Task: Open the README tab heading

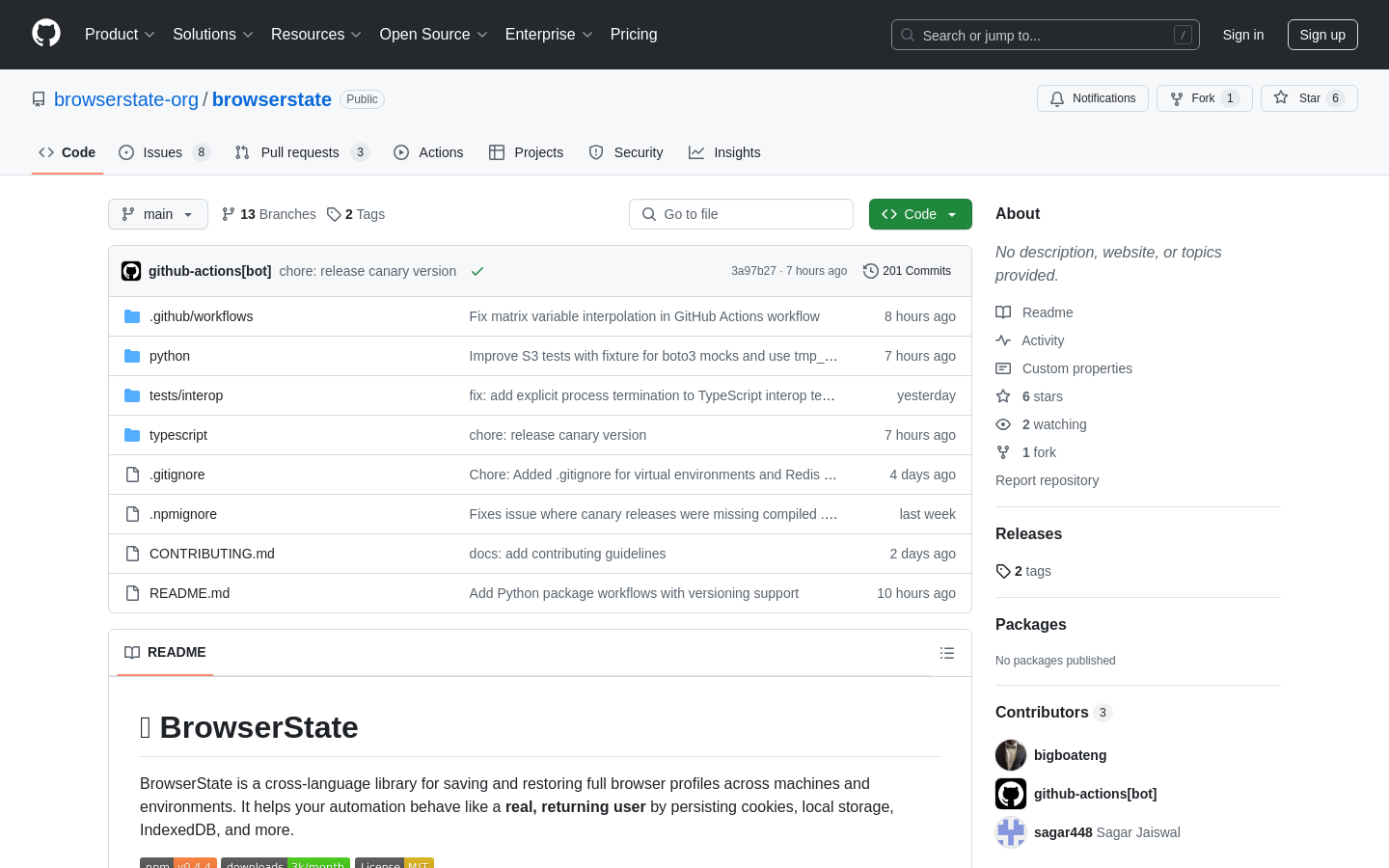Action: (165, 653)
